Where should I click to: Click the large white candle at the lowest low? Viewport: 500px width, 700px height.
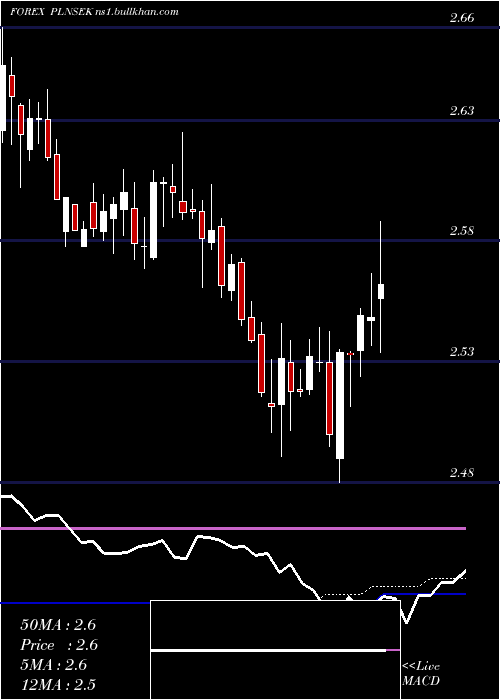[x=340, y=405]
